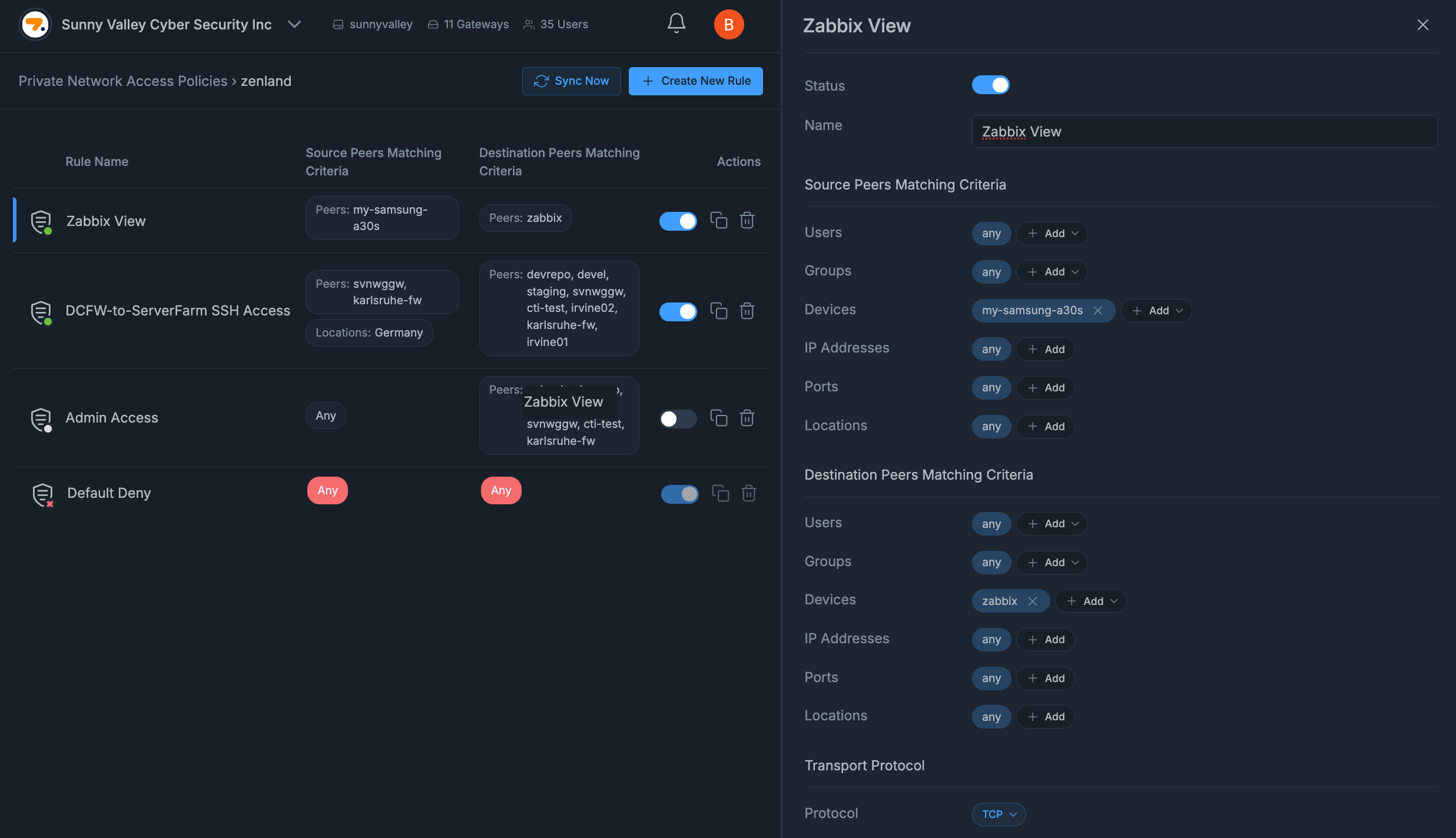Screen dimensions: 1456x838
Task: Open Private Network Access Policies breadcrumb
Action: [x=123, y=81]
